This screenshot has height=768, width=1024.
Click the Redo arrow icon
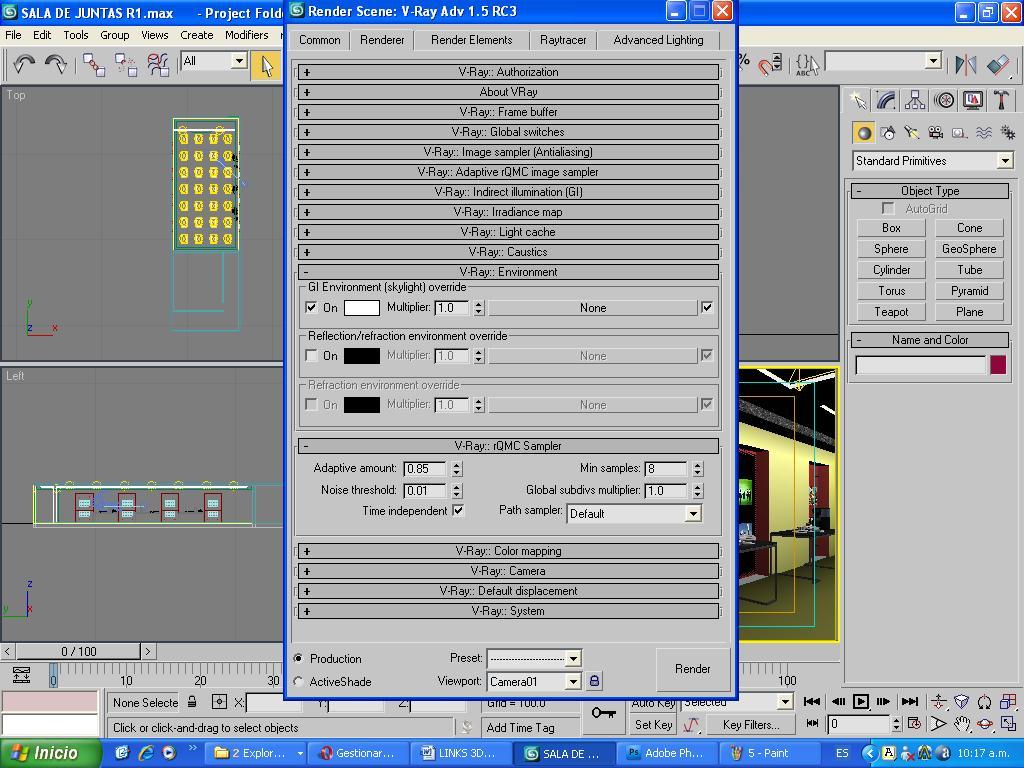tap(56, 64)
